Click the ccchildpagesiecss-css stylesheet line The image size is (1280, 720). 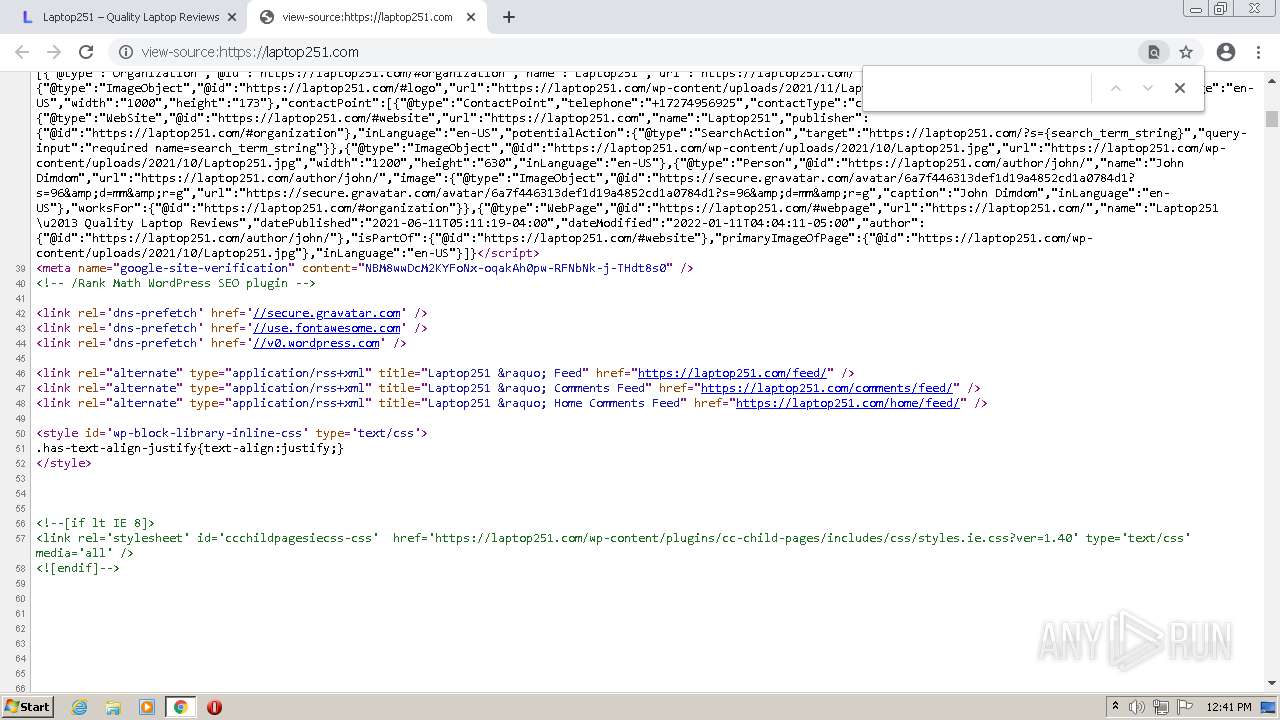613,545
